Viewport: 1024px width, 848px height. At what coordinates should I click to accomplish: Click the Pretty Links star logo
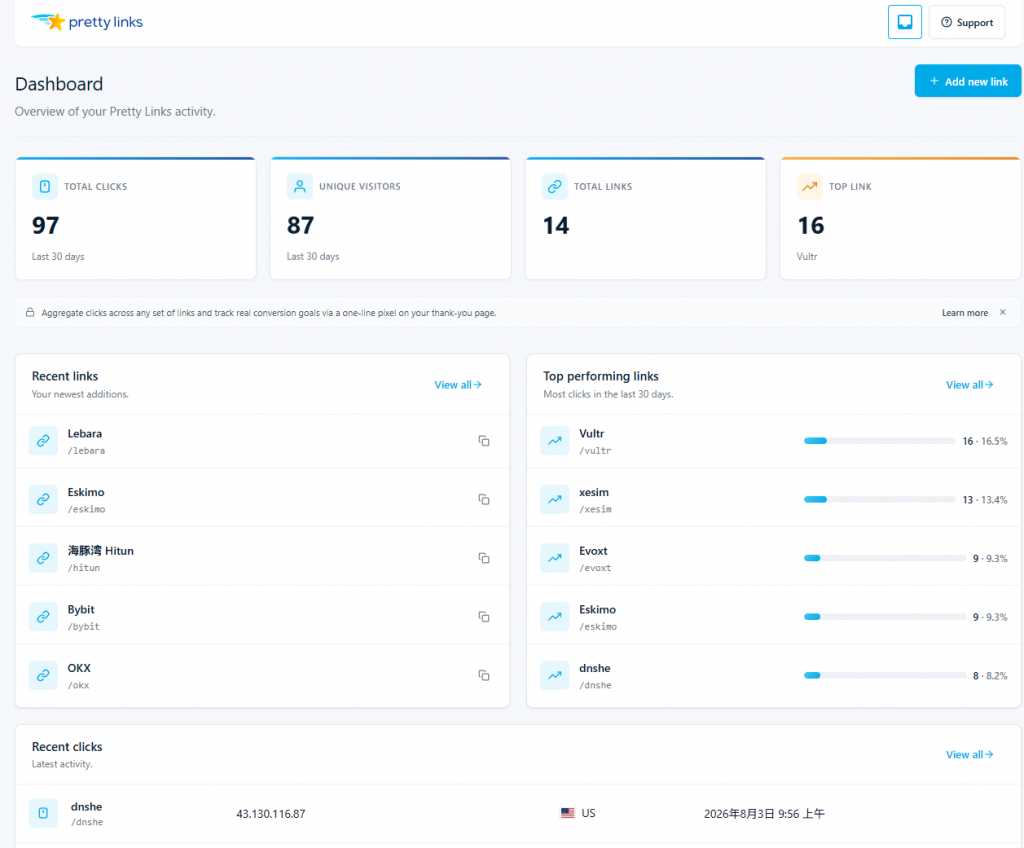(49, 22)
